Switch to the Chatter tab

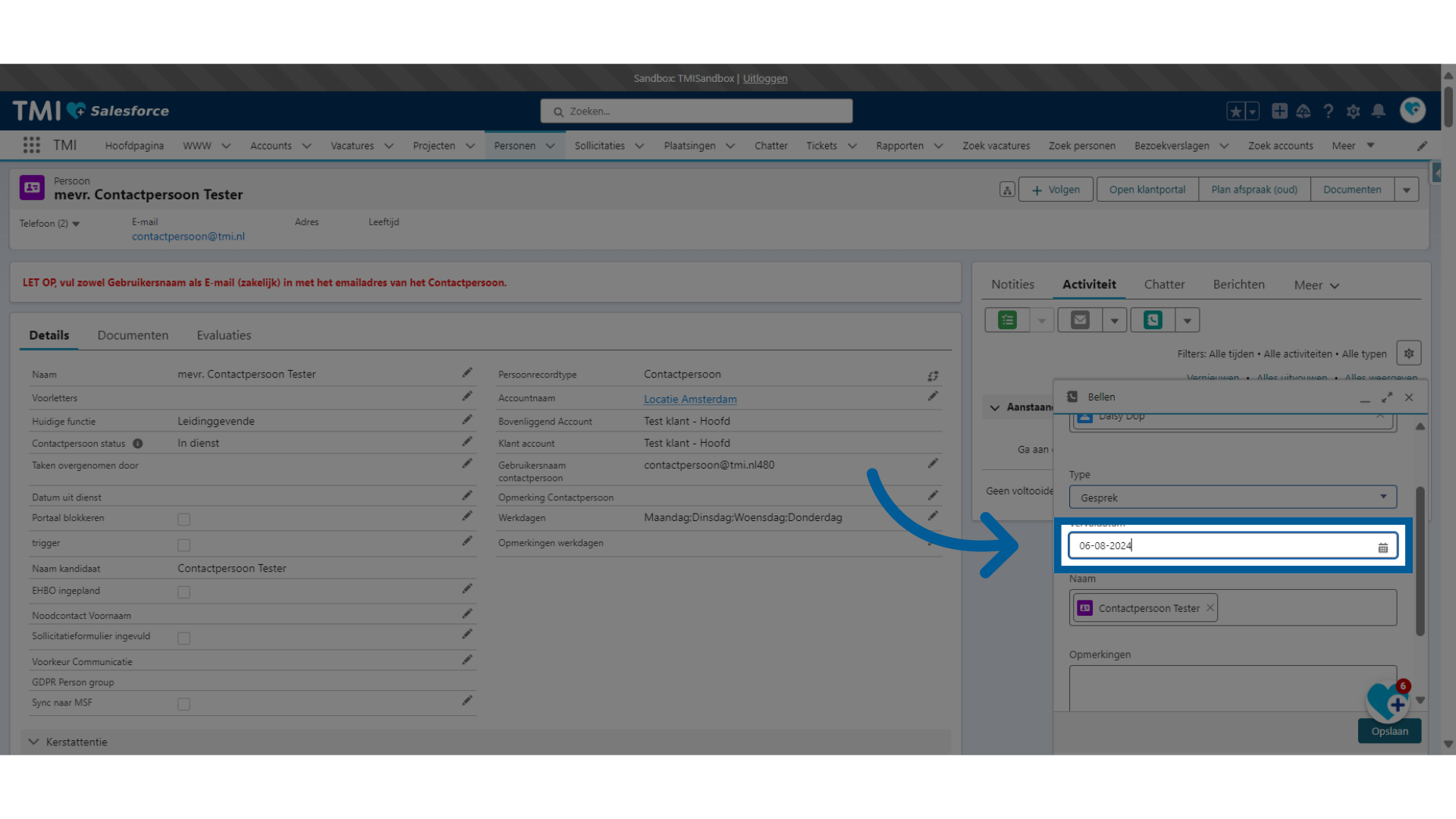tap(1164, 284)
